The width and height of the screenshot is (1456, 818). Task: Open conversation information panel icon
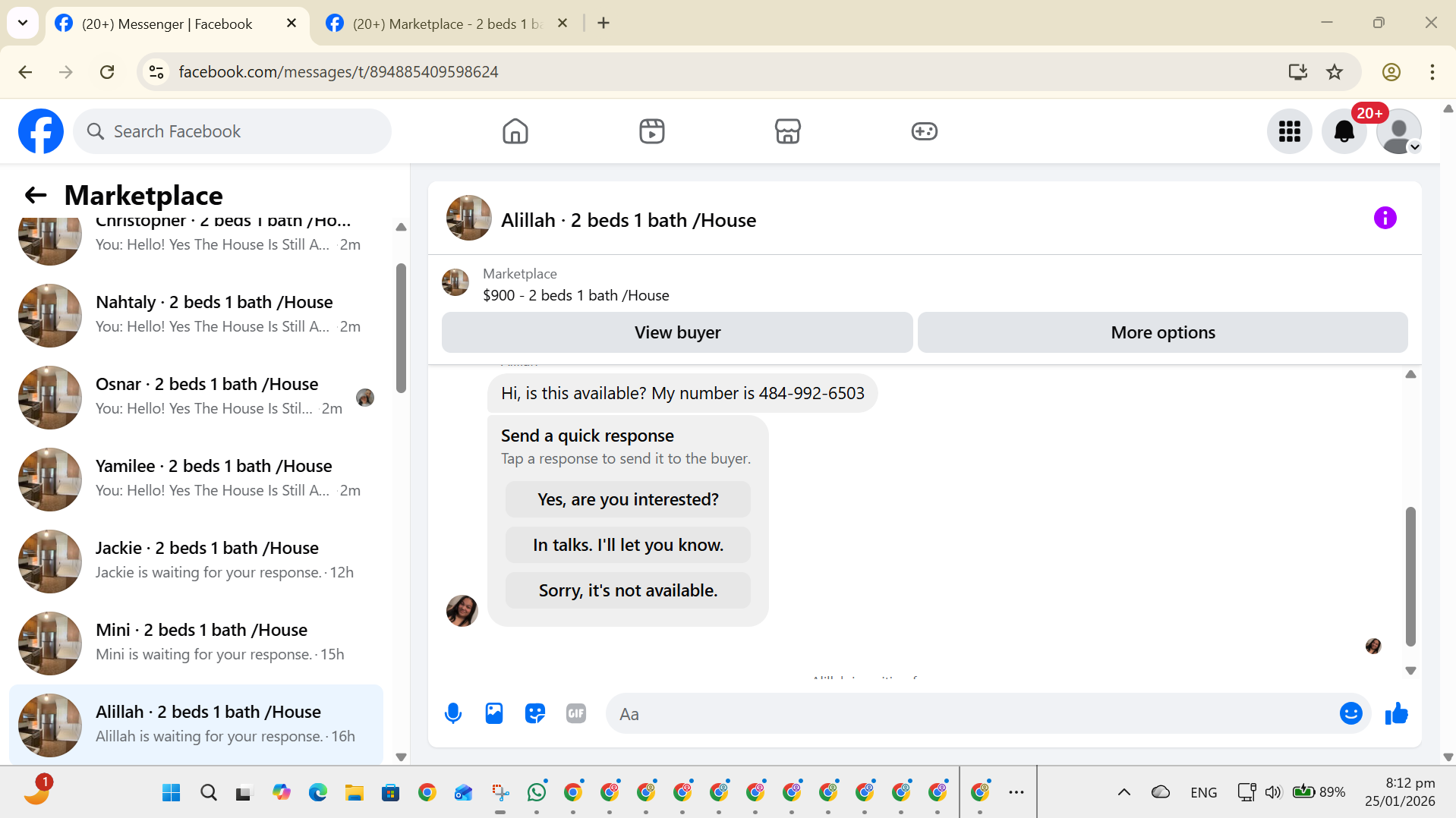[1385, 219]
